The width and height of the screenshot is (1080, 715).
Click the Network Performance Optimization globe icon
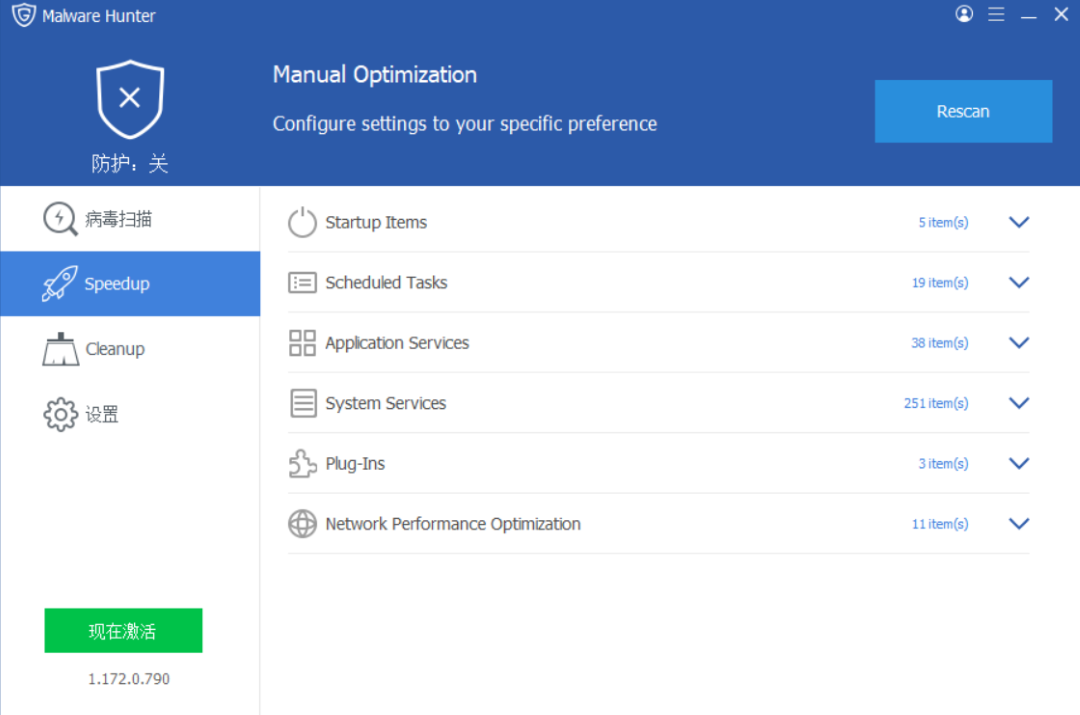[x=302, y=523]
